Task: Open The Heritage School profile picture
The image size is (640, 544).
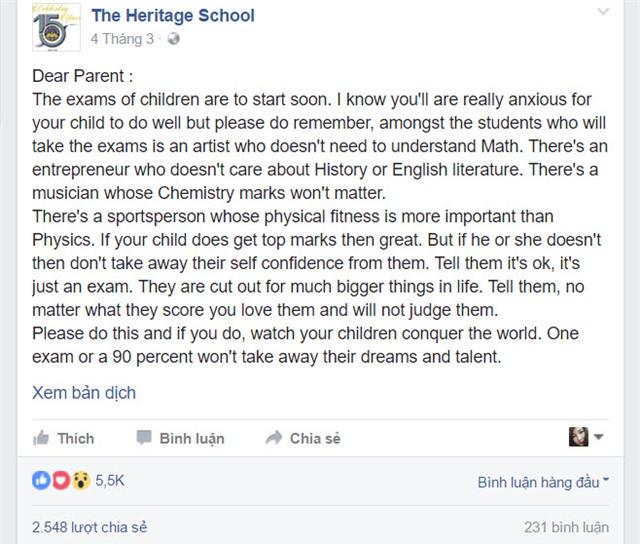Action: point(56,27)
